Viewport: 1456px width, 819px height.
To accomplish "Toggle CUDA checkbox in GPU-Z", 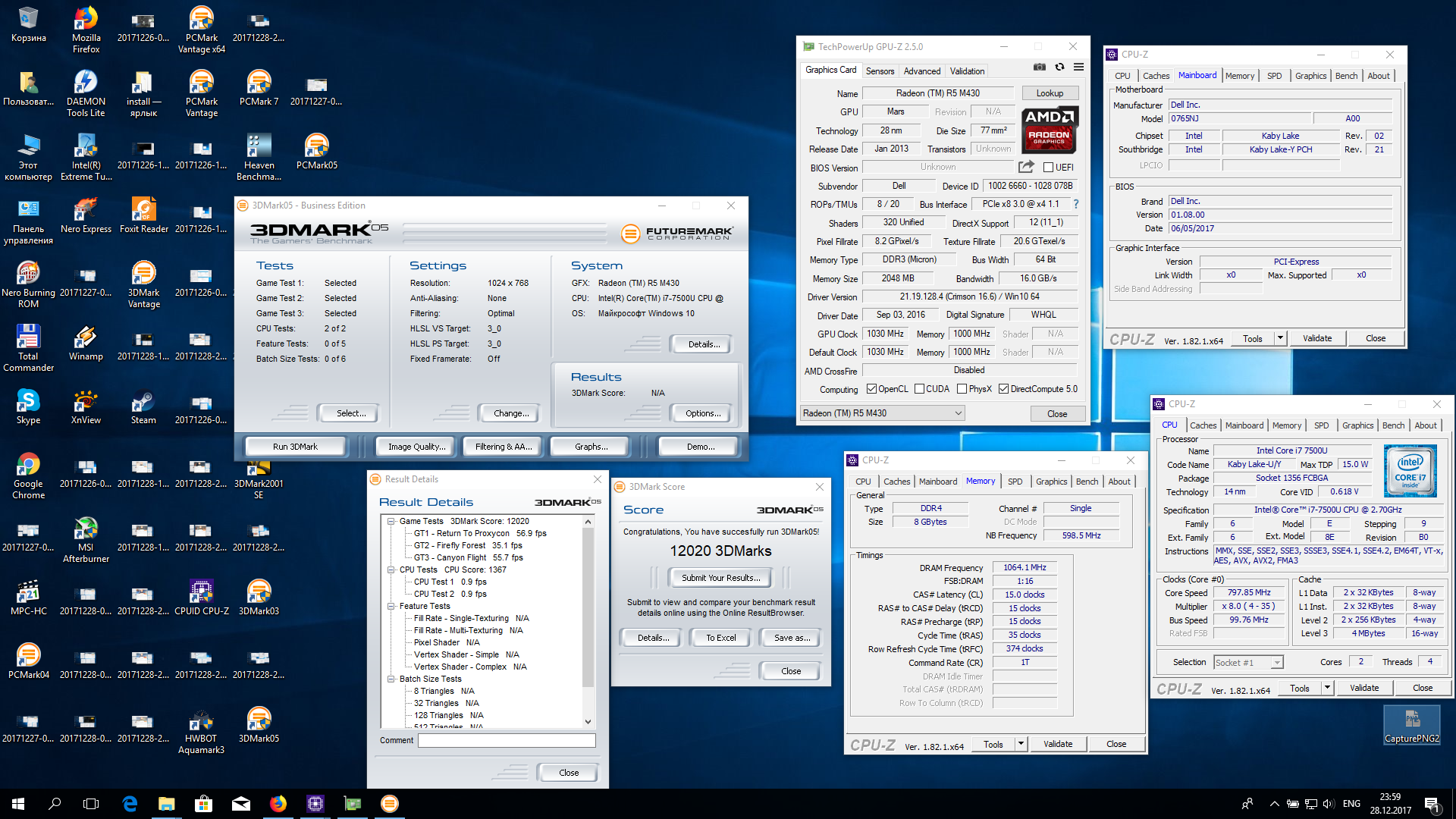I will click(x=919, y=389).
